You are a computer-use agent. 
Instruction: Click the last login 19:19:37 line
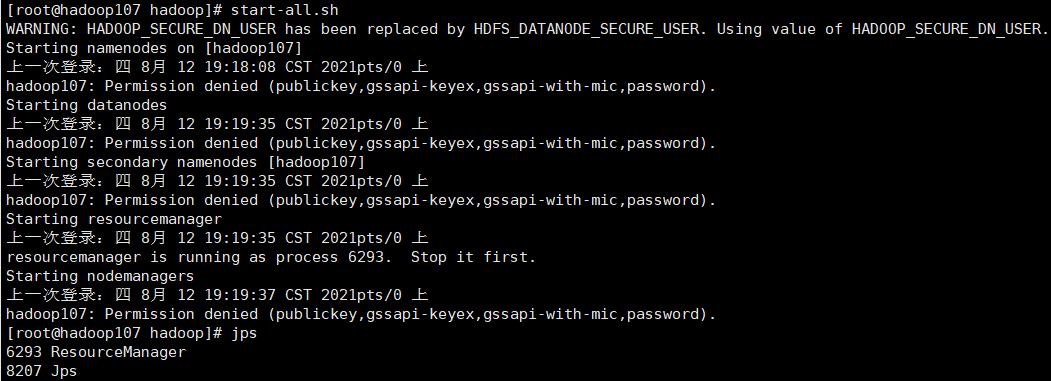tap(217, 295)
